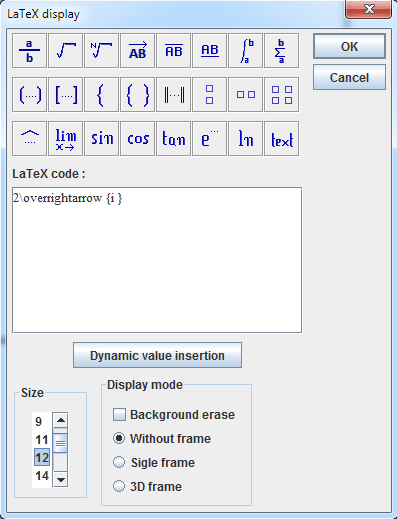Open Dynamic value insertion

157,355
